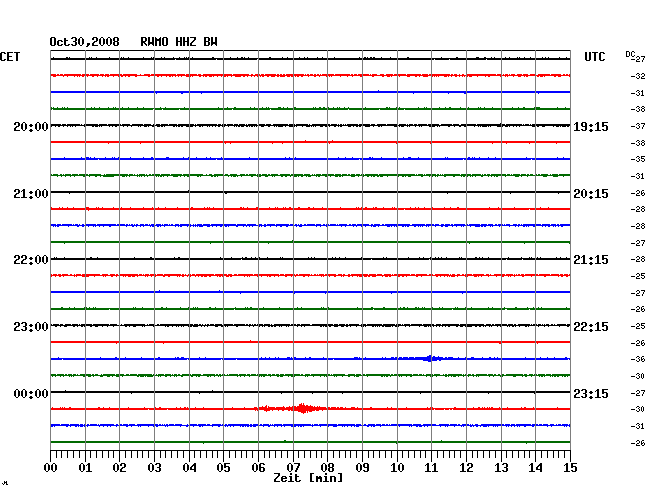Click the 21:15 UTC time label
The width and height of the screenshot is (650, 494).
point(591,260)
